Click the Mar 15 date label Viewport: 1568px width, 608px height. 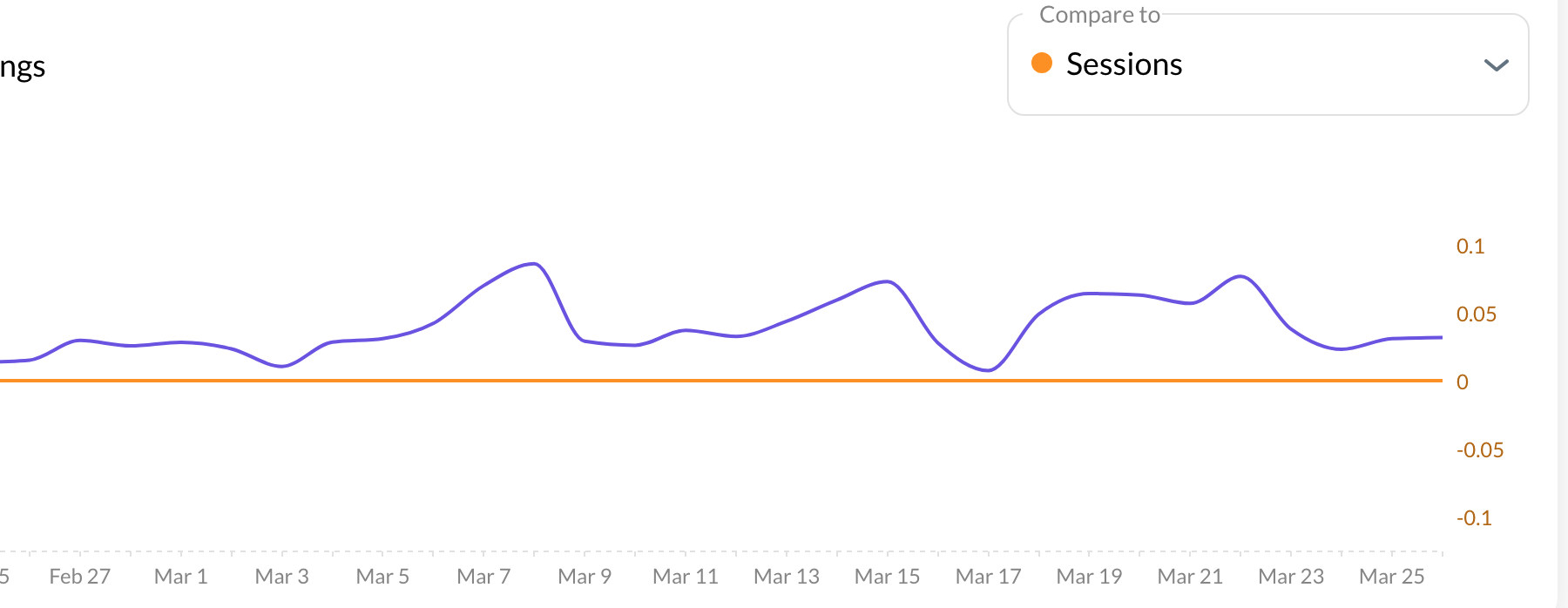pyautogui.click(x=887, y=577)
